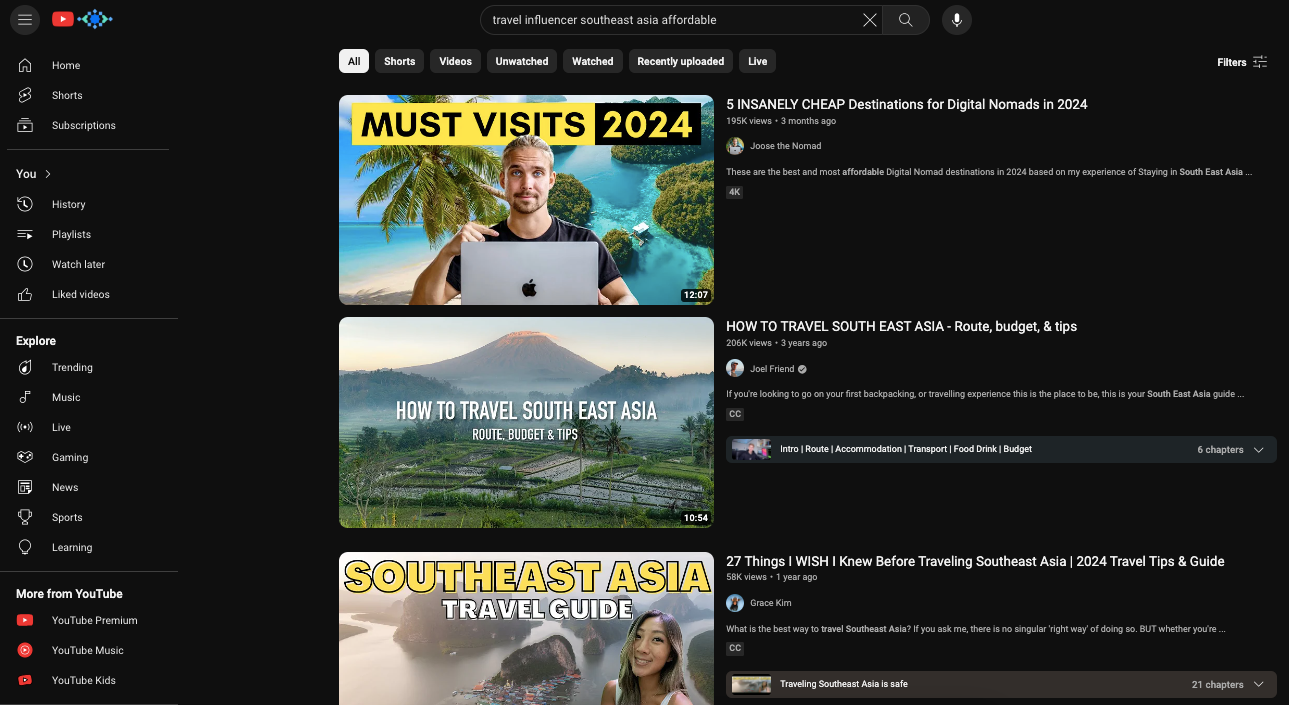Open Watch later from the sidebar
This screenshot has width=1289, height=705.
pos(77,264)
